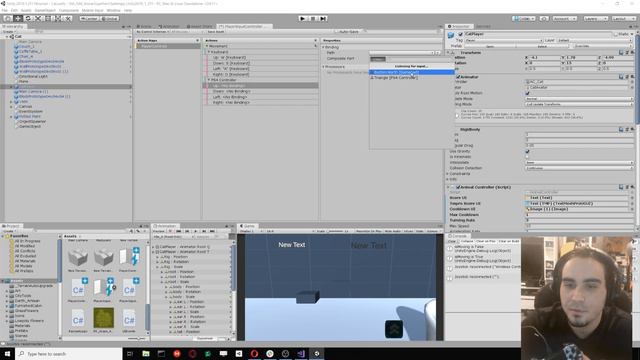The width and height of the screenshot is (640, 360).
Task: Open Task View on taskbar
Action: [130, 353]
